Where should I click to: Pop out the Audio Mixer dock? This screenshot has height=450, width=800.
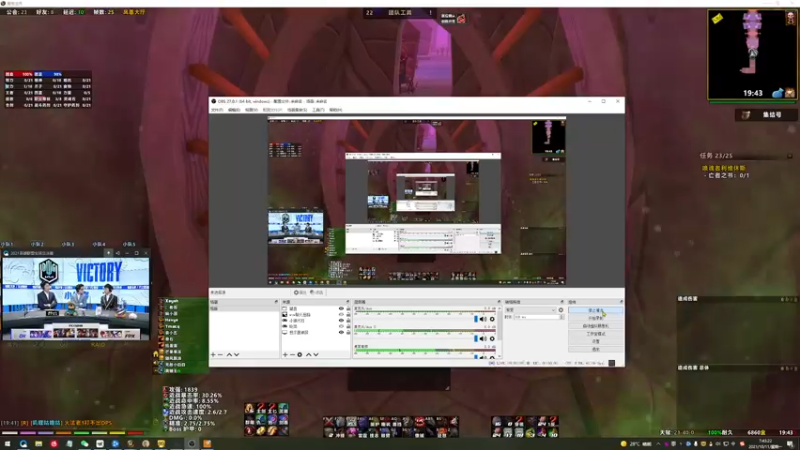point(499,302)
